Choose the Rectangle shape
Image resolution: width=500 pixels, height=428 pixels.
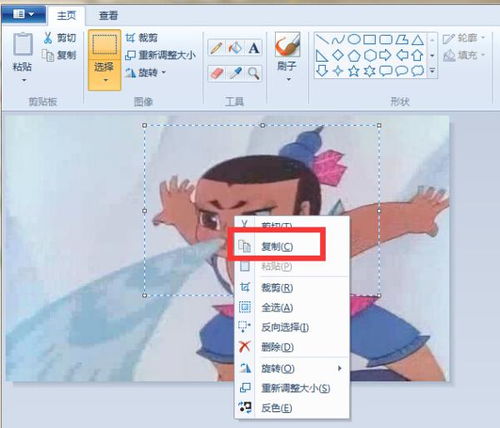(x=369, y=40)
